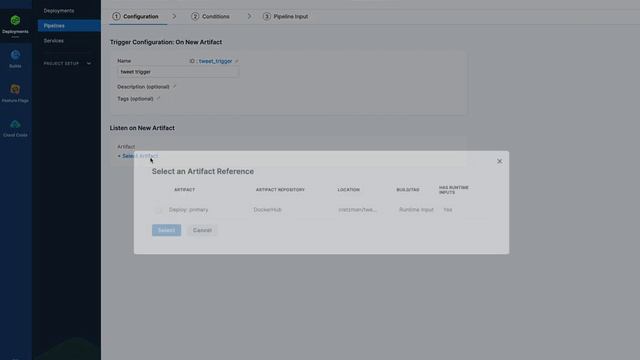Click the DockerHub repository cell
The image size is (640, 360).
[267, 210]
